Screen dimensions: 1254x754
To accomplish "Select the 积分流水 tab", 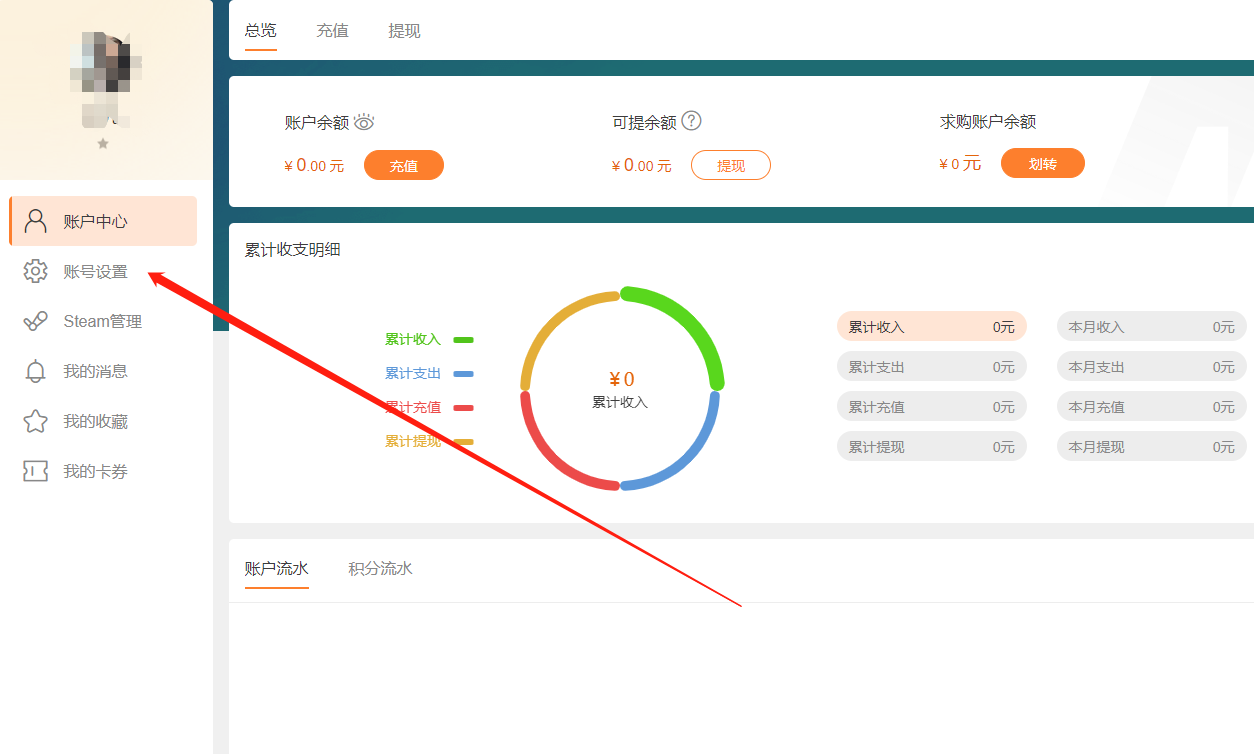I will pos(379,568).
